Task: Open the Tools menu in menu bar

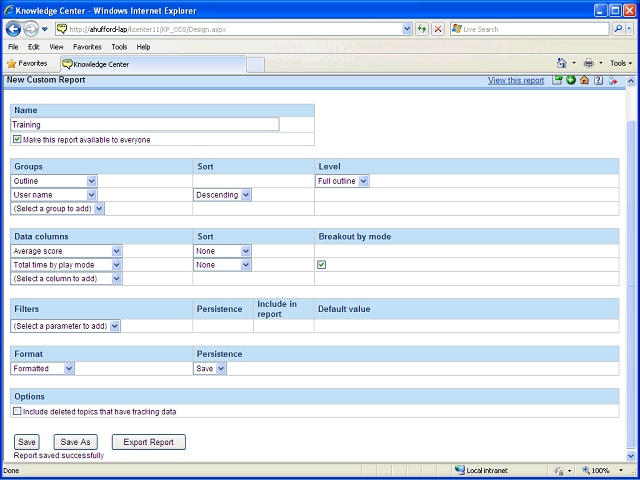Action: point(119,47)
